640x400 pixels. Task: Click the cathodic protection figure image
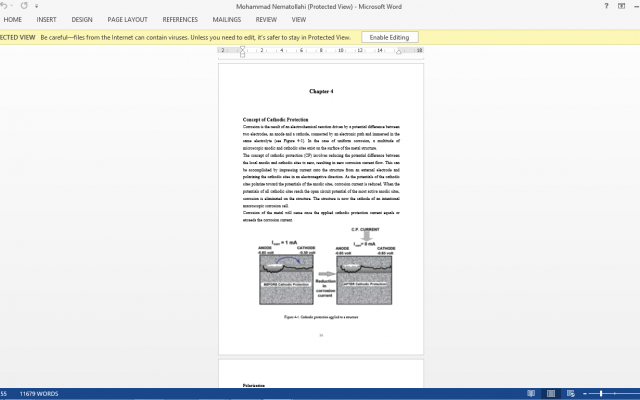point(325,266)
